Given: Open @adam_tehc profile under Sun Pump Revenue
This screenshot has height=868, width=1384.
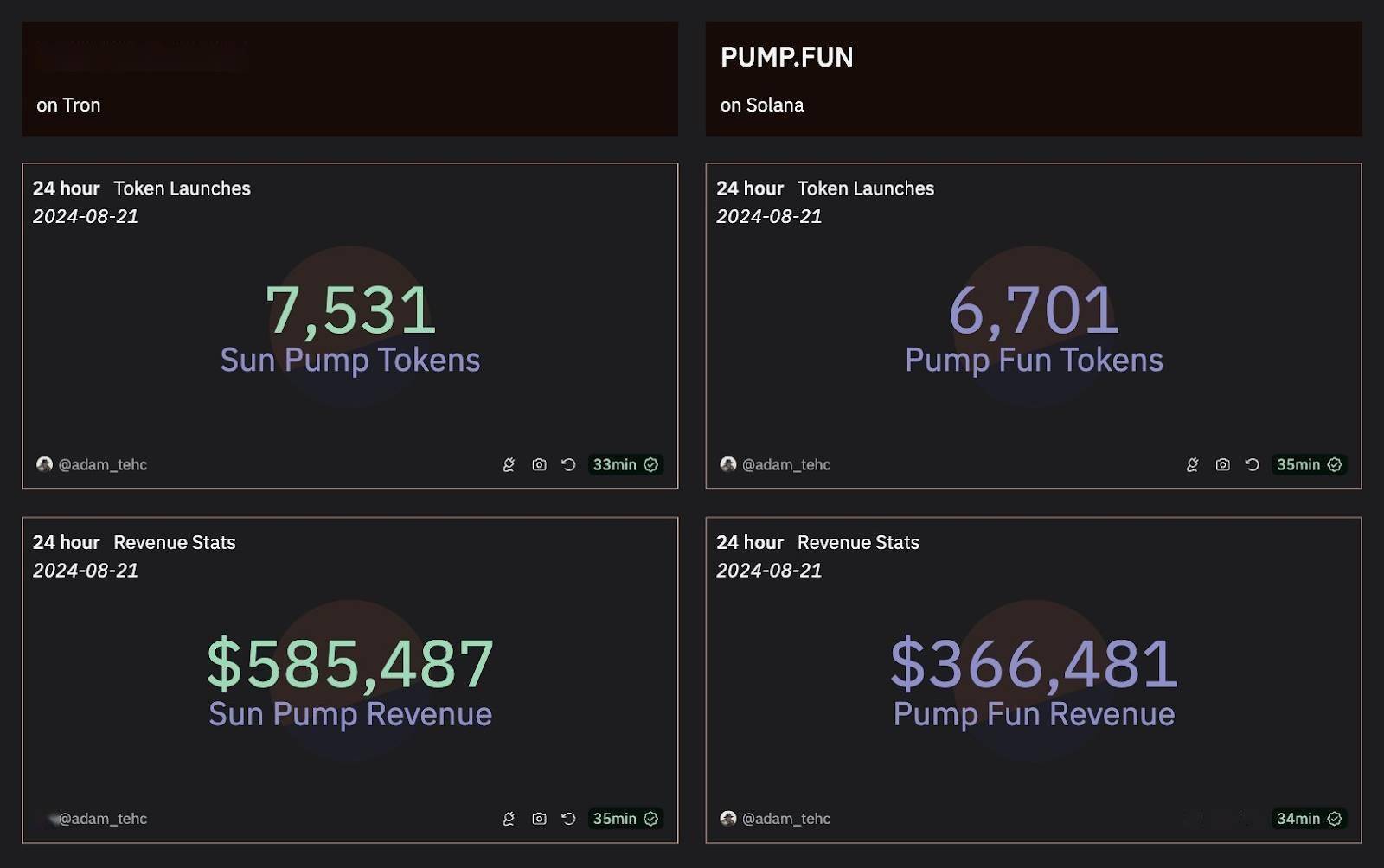Looking at the screenshot, I should [x=103, y=819].
